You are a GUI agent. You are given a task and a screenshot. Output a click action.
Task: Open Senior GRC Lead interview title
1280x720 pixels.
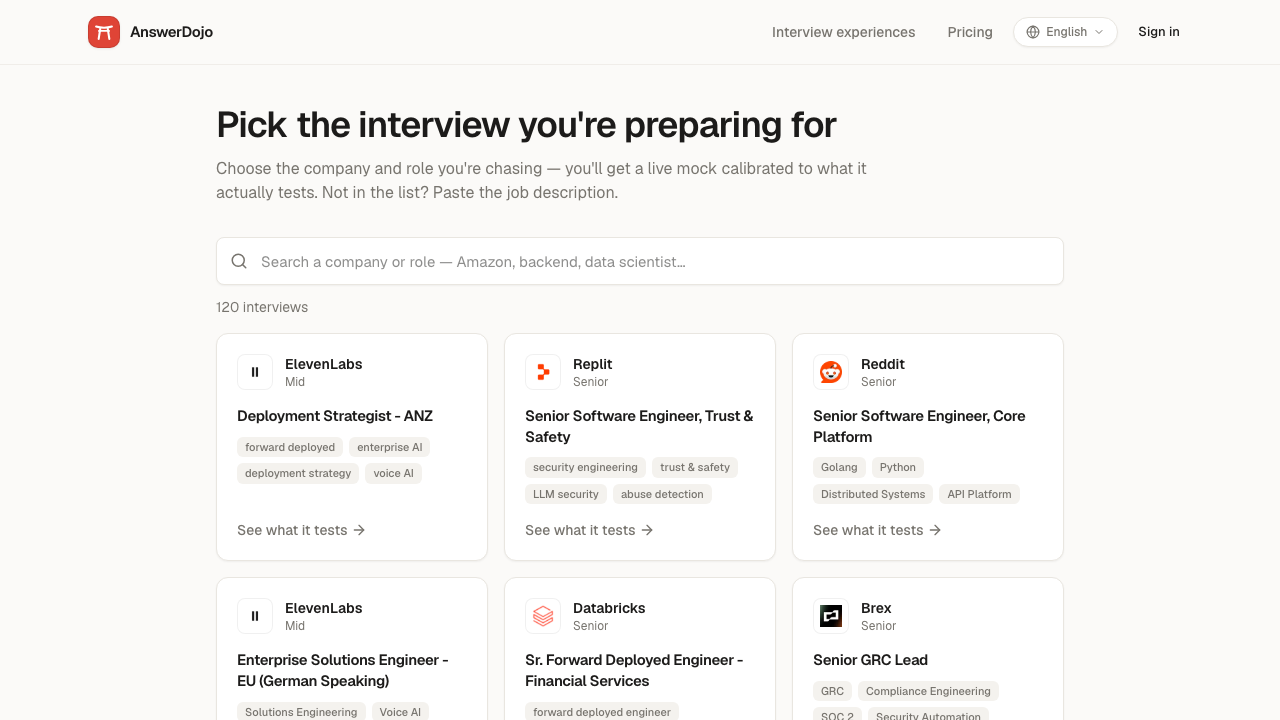pyautogui.click(x=870, y=660)
